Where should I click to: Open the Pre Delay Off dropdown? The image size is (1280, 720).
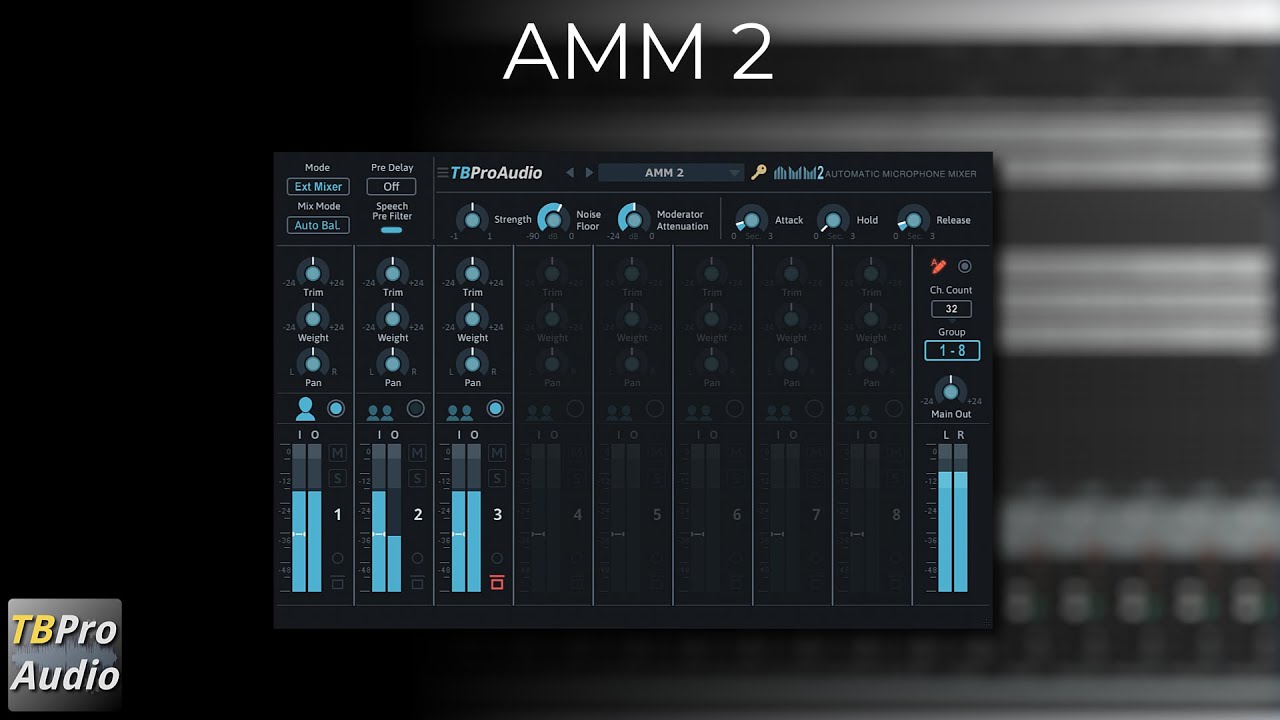pyautogui.click(x=391, y=187)
